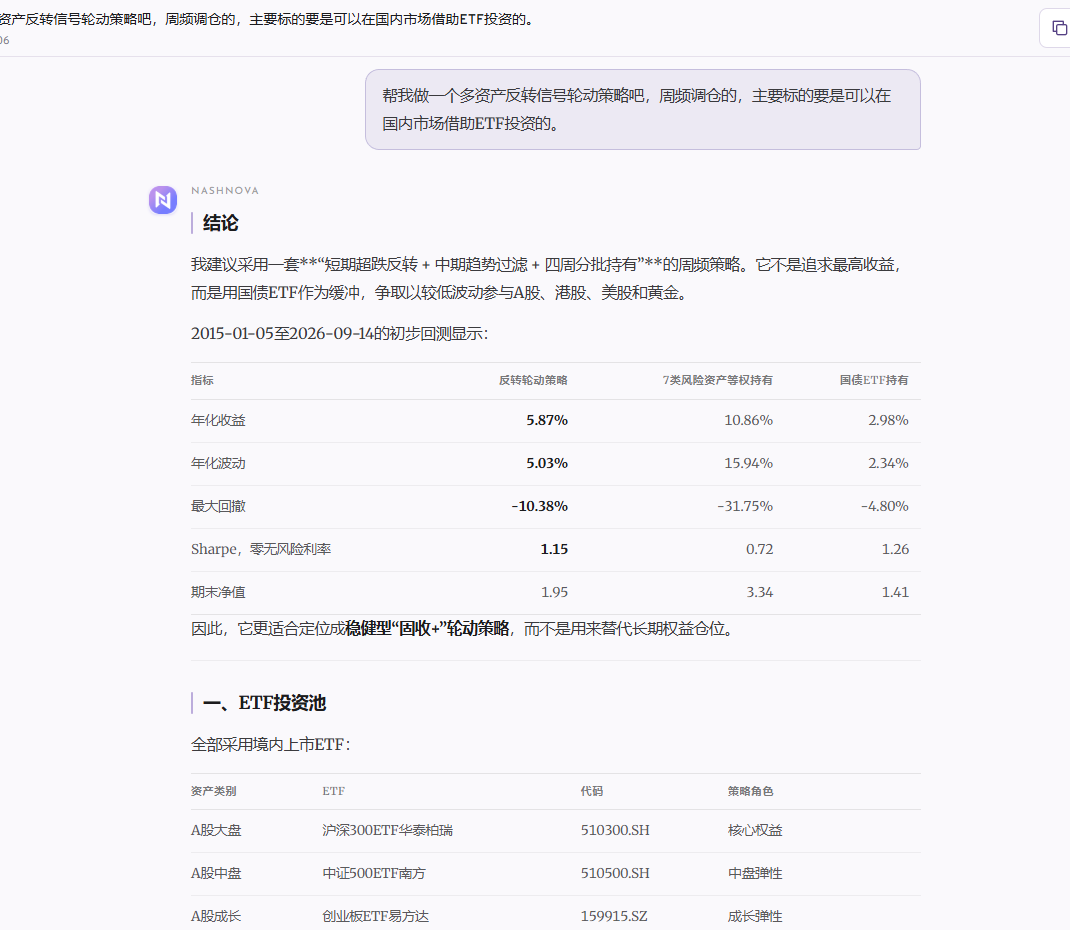Image resolution: width=1070 pixels, height=930 pixels.
Task: Click the 沪深300ETF华泰柏瑞 cell
Action: (388, 830)
